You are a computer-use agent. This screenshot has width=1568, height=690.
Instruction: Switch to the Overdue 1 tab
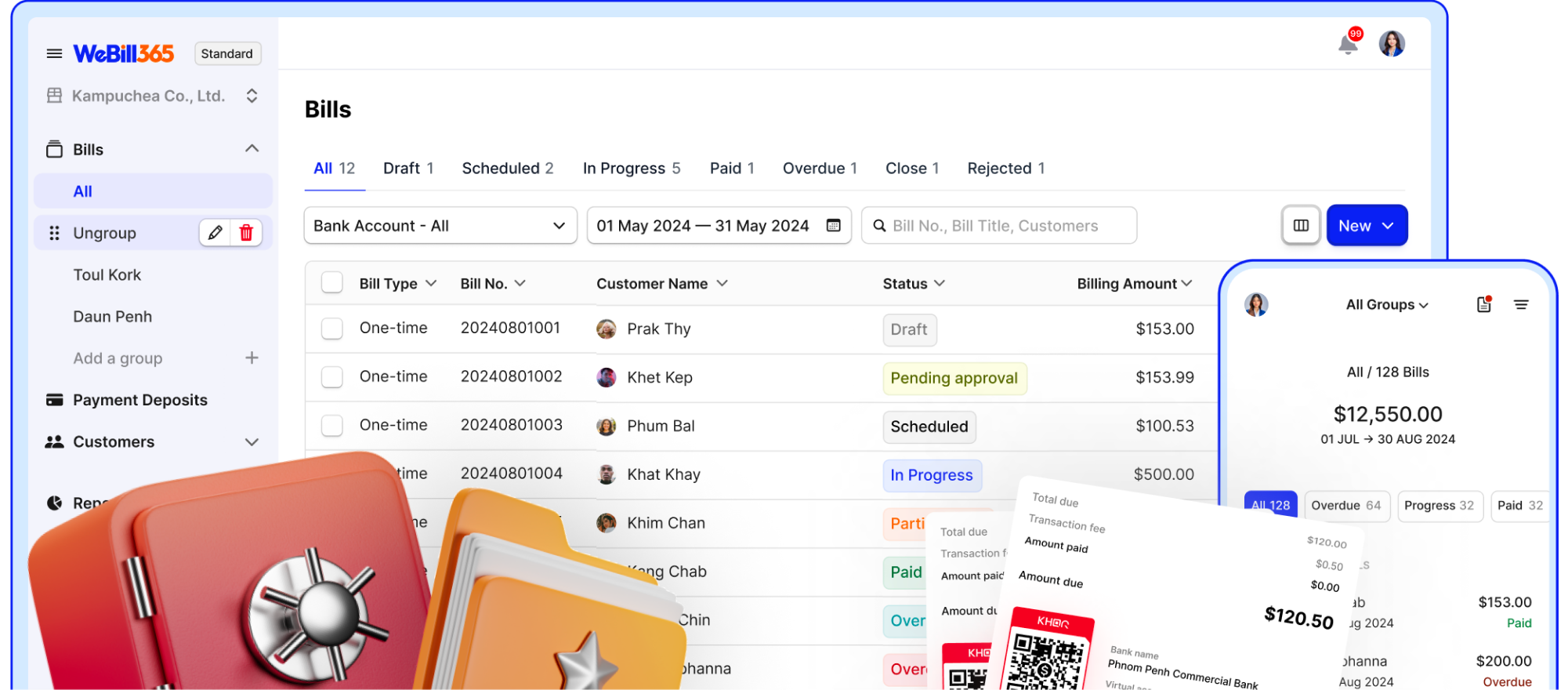point(820,169)
